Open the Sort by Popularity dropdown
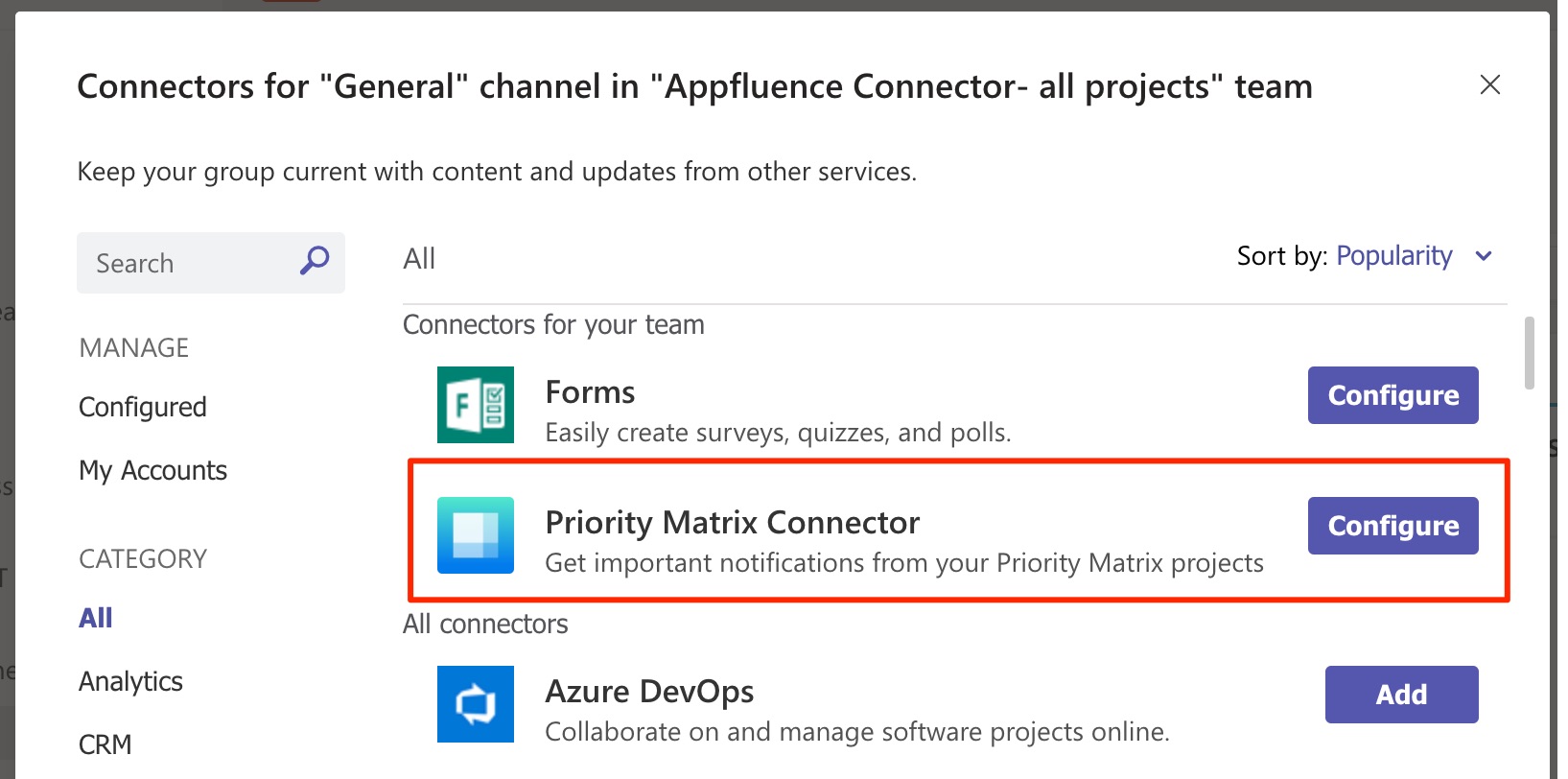1568x779 pixels. (x=1394, y=256)
